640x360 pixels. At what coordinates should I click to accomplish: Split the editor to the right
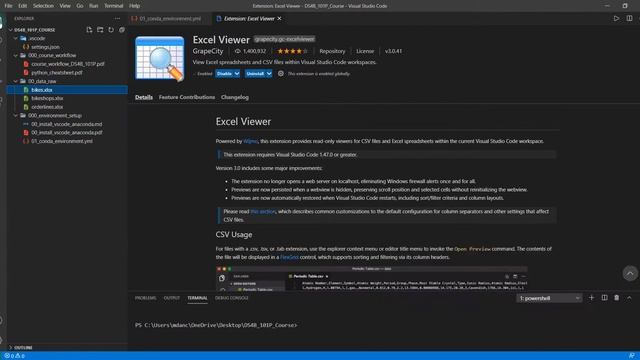629,18
